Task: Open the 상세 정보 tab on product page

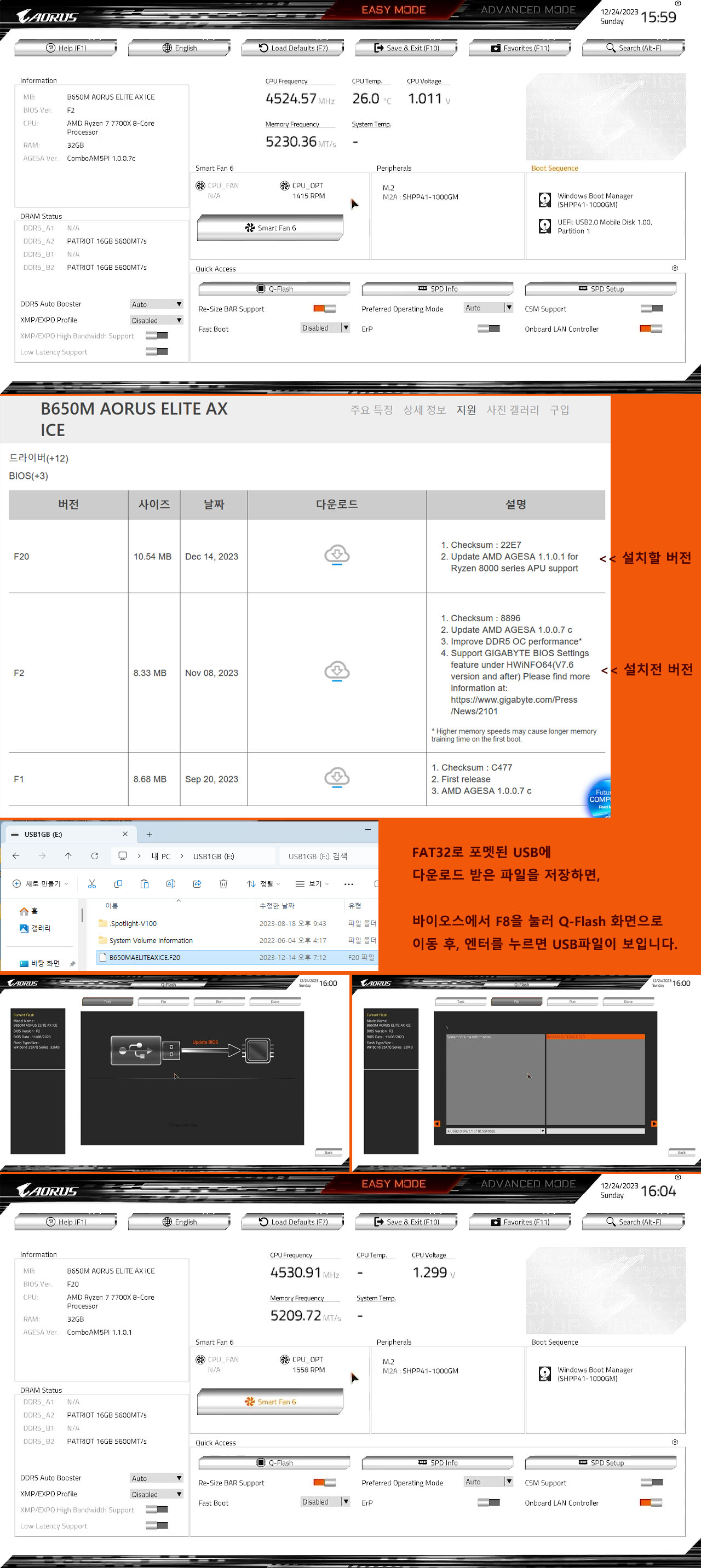Action: pos(424,410)
